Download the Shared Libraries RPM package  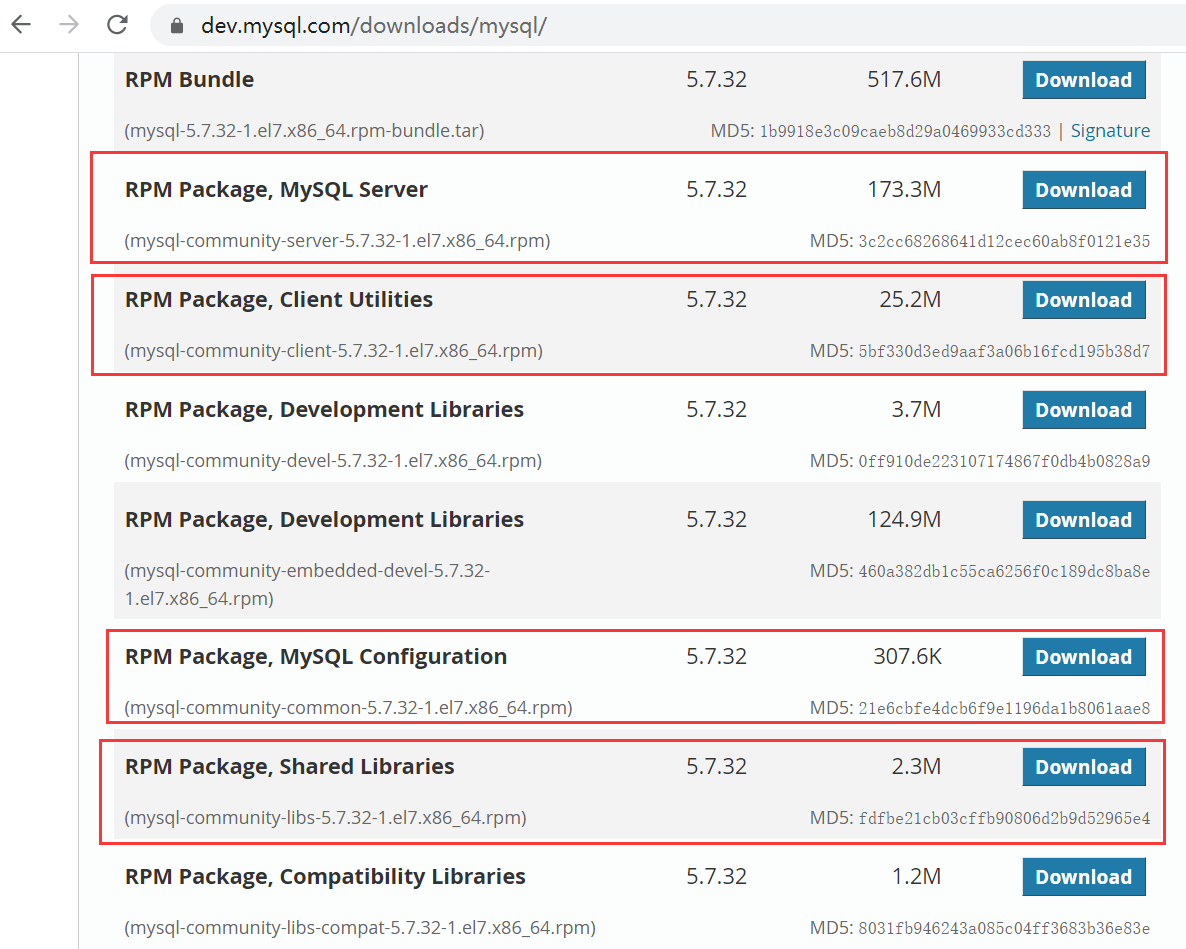click(1084, 766)
